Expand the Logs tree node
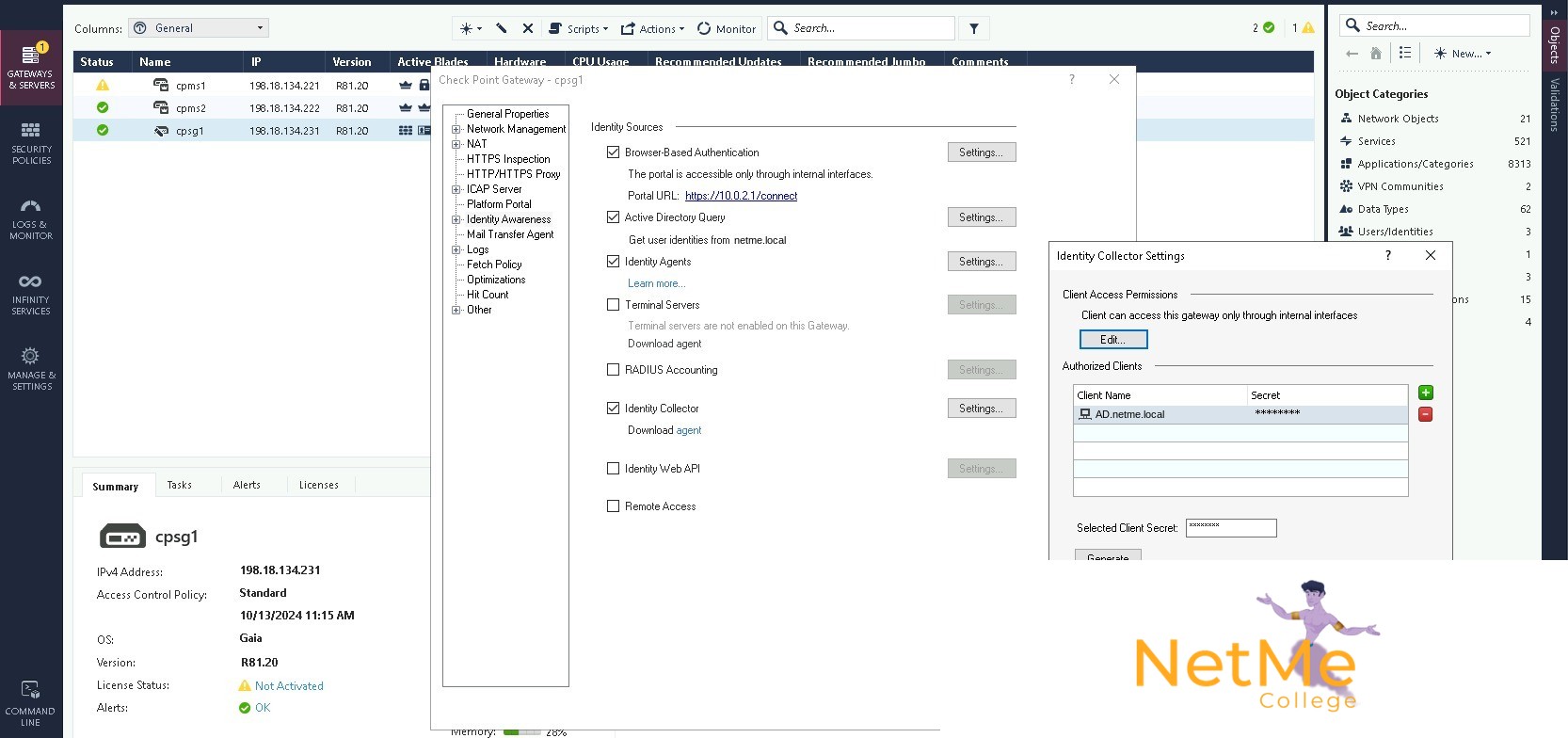This screenshot has width=1568, height=738. tap(456, 249)
